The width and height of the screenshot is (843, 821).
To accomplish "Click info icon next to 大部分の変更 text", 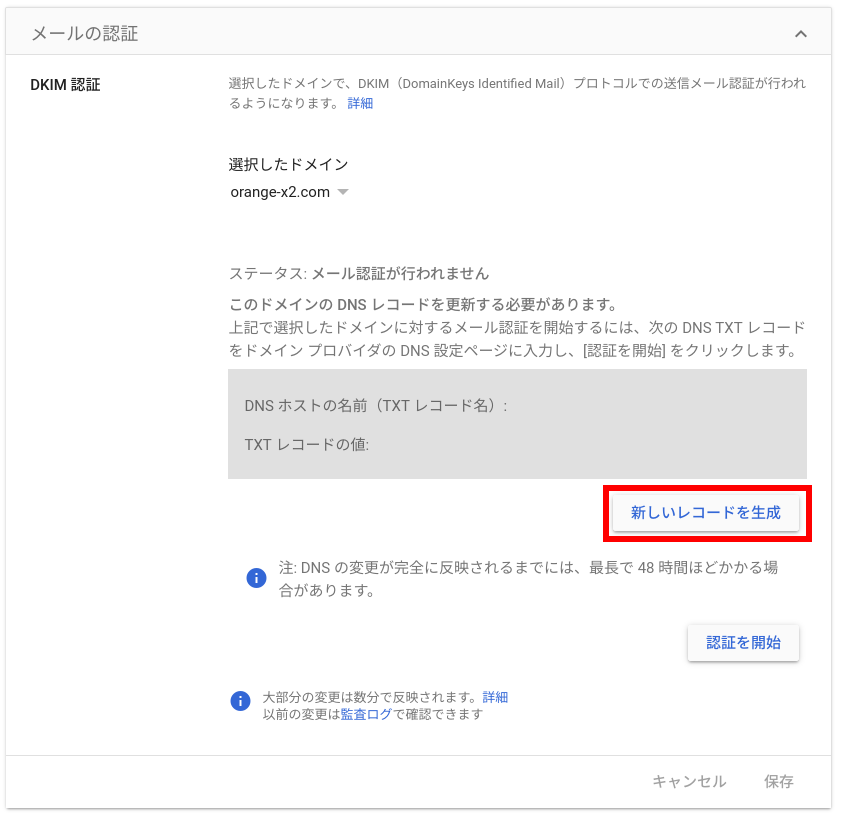I will pyautogui.click(x=240, y=700).
